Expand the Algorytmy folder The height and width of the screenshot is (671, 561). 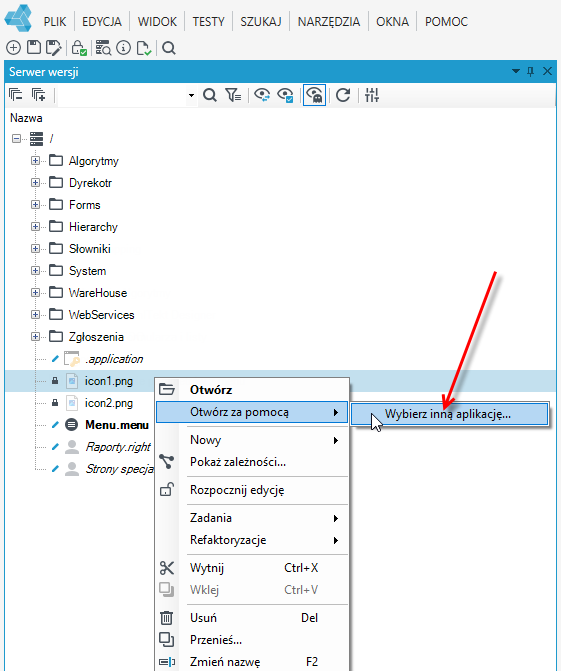[x=35, y=160]
